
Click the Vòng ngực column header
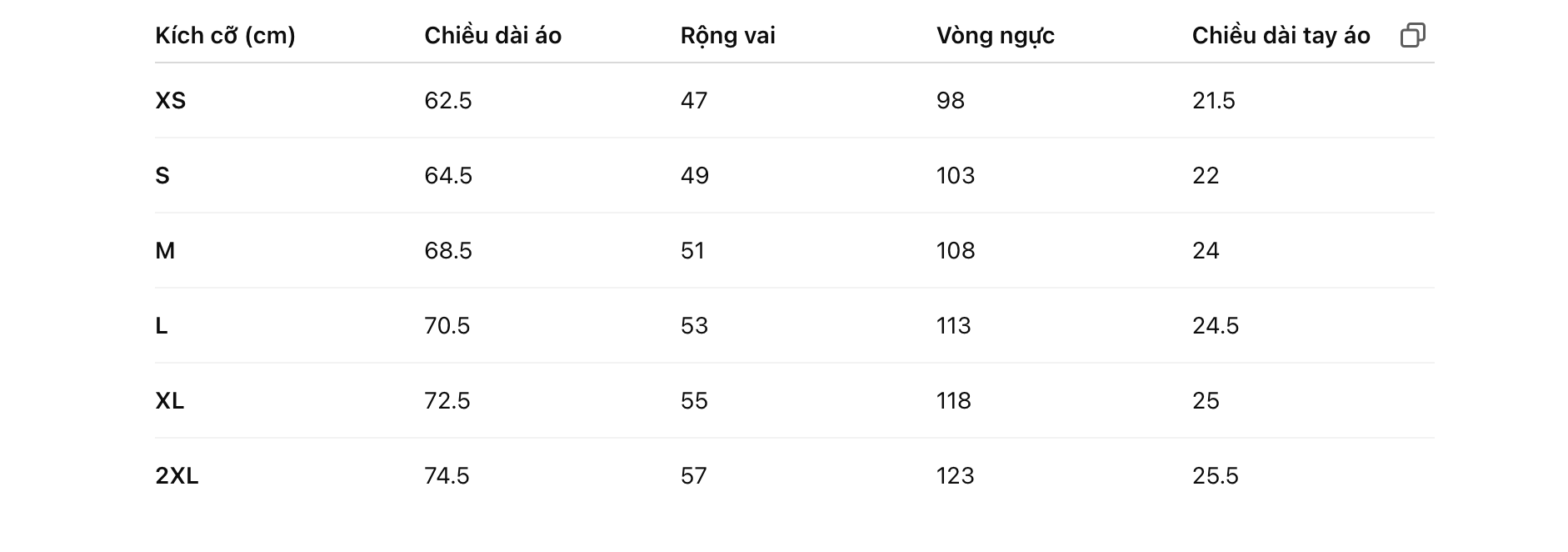(995, 36)
